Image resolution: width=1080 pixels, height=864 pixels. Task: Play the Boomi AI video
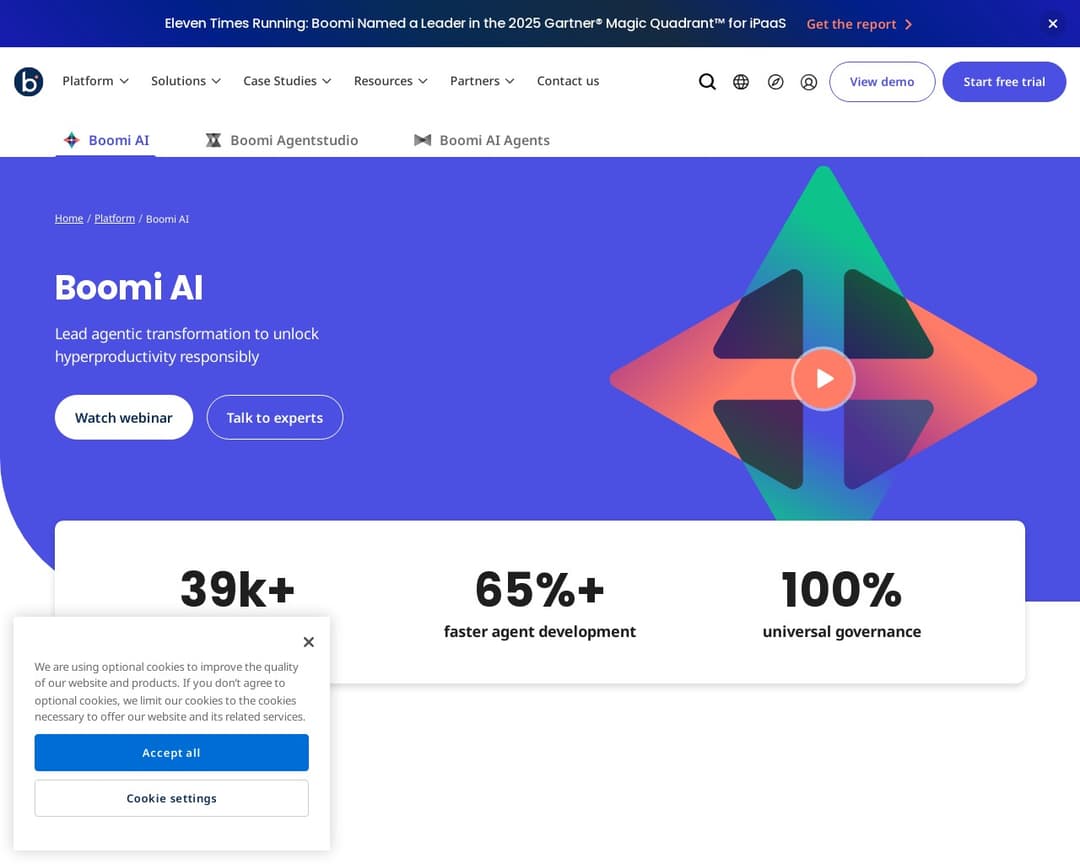823,378
